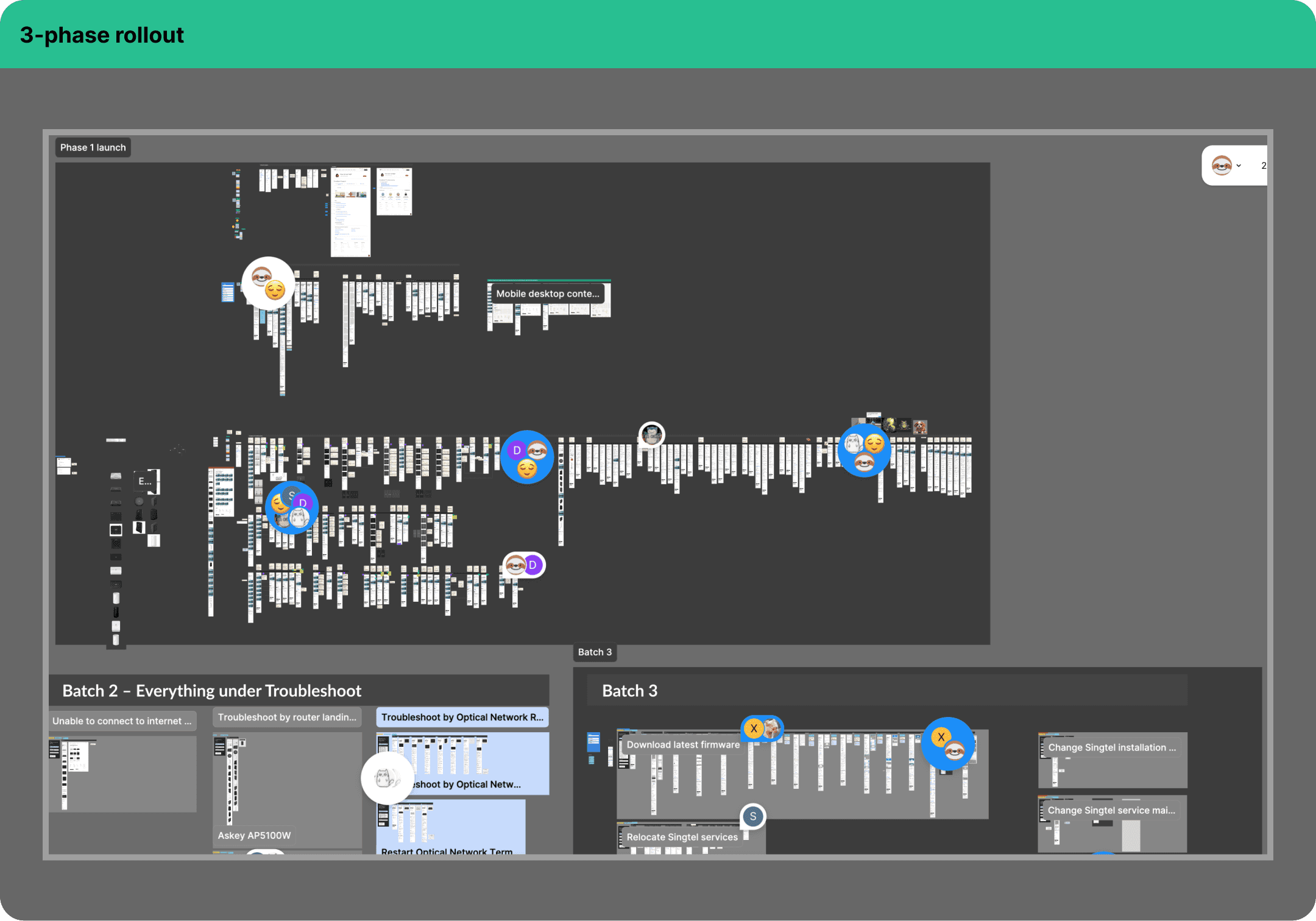This screenshot has width=1316, height=921.
Task: Expand the sloth avatar dropdown chevron
Action: 1239,166
